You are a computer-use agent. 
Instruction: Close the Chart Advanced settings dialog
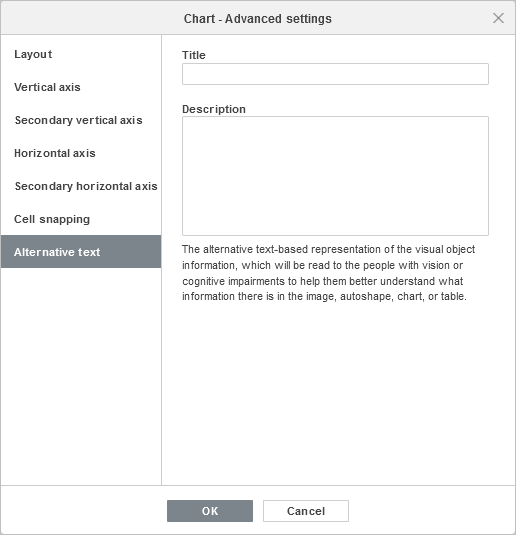pos(498,18)
